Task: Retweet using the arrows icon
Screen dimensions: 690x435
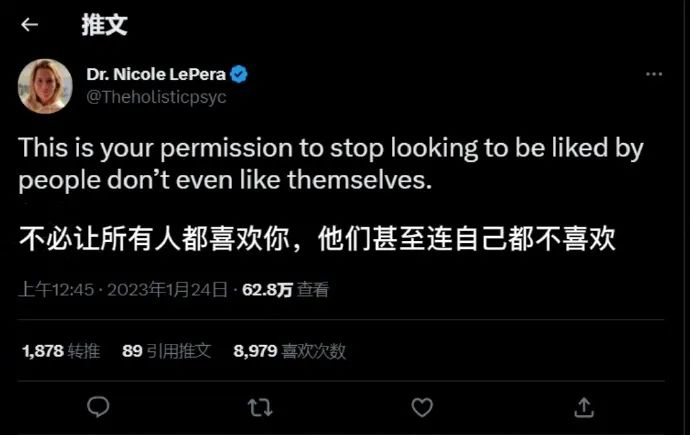Action: tap(260, 407)
